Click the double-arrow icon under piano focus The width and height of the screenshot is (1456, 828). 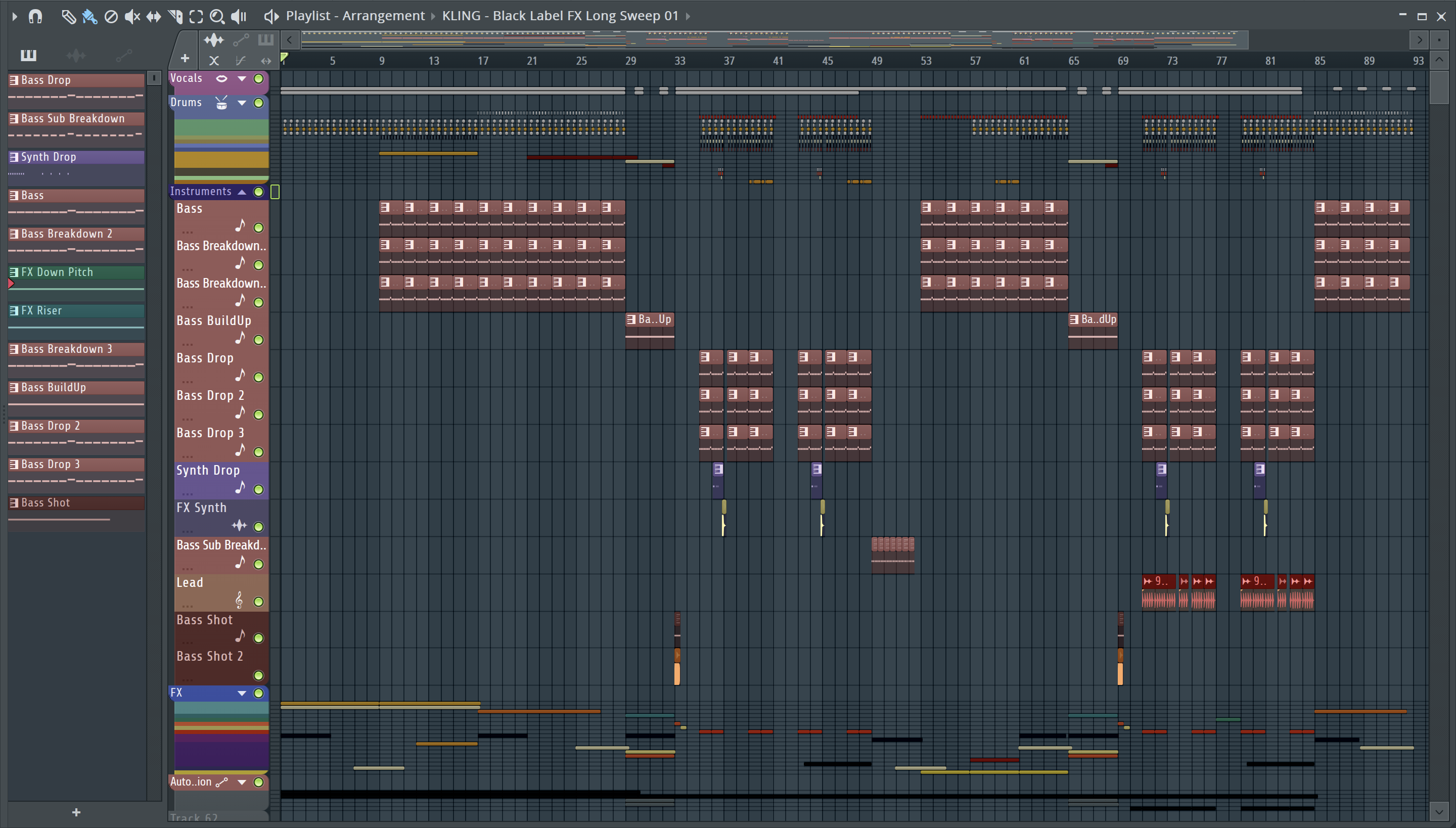pyautogui.click(x=265, y=60)
